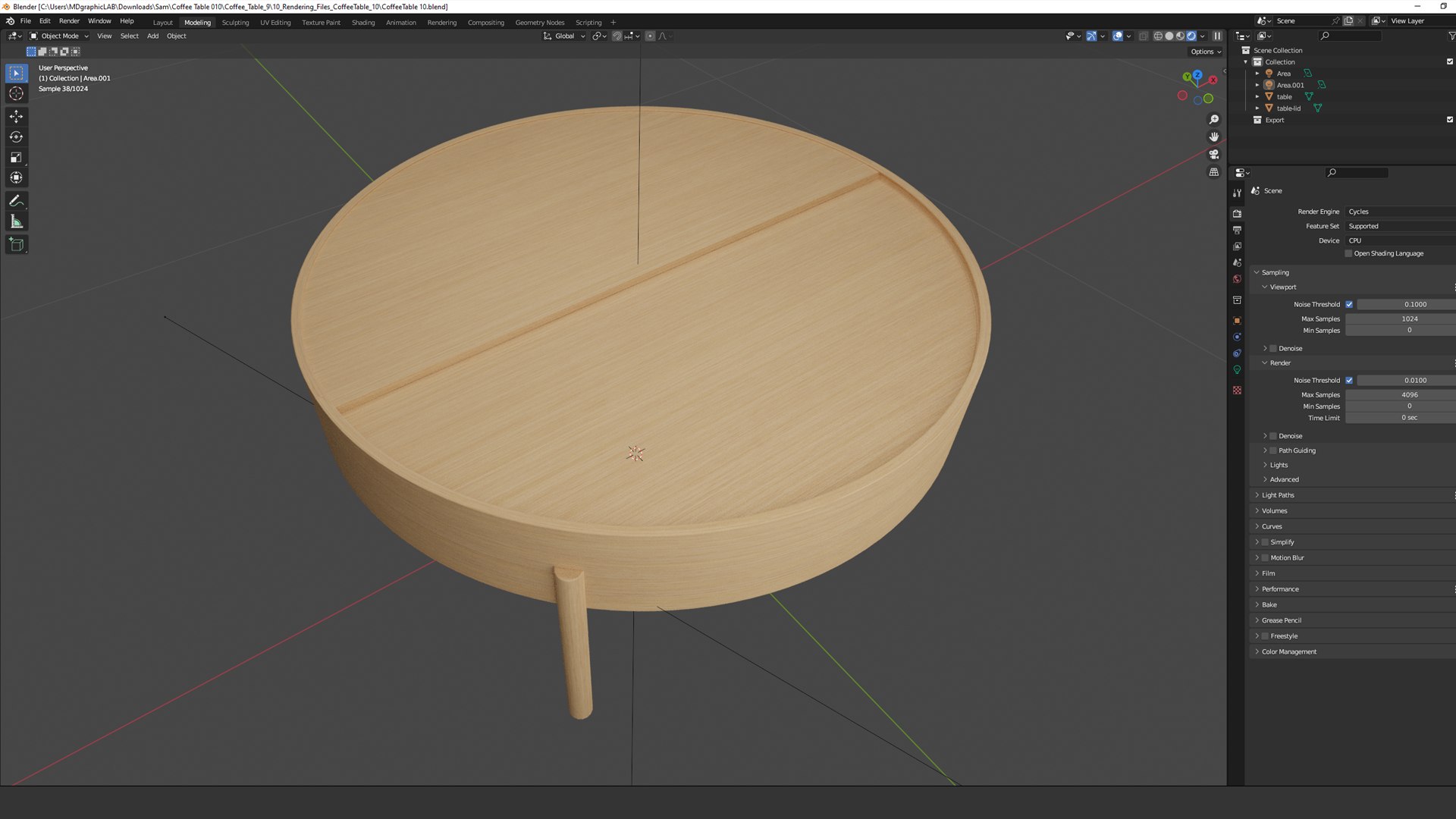Open the World properties tab icon
The image size is (1456, 819).
1237,279
